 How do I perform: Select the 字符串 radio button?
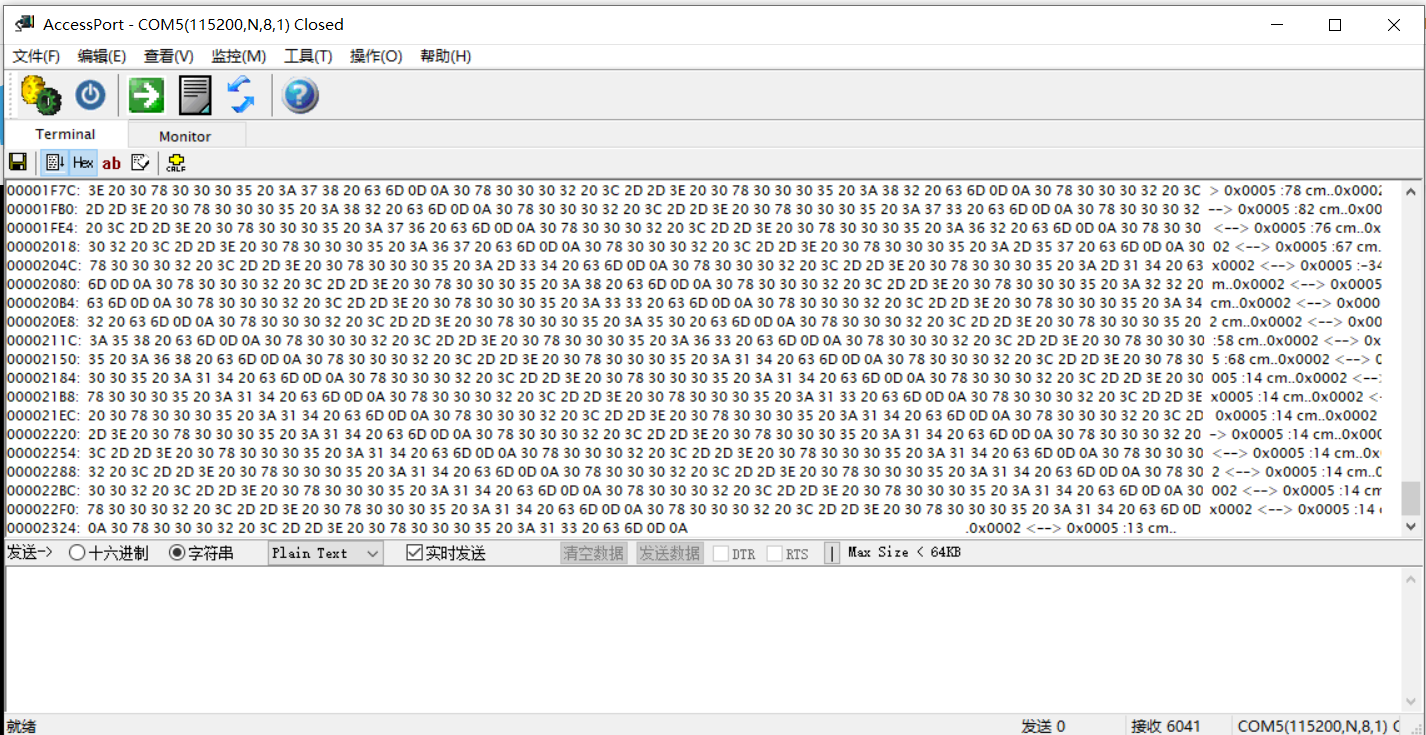(x=177, y=553)
